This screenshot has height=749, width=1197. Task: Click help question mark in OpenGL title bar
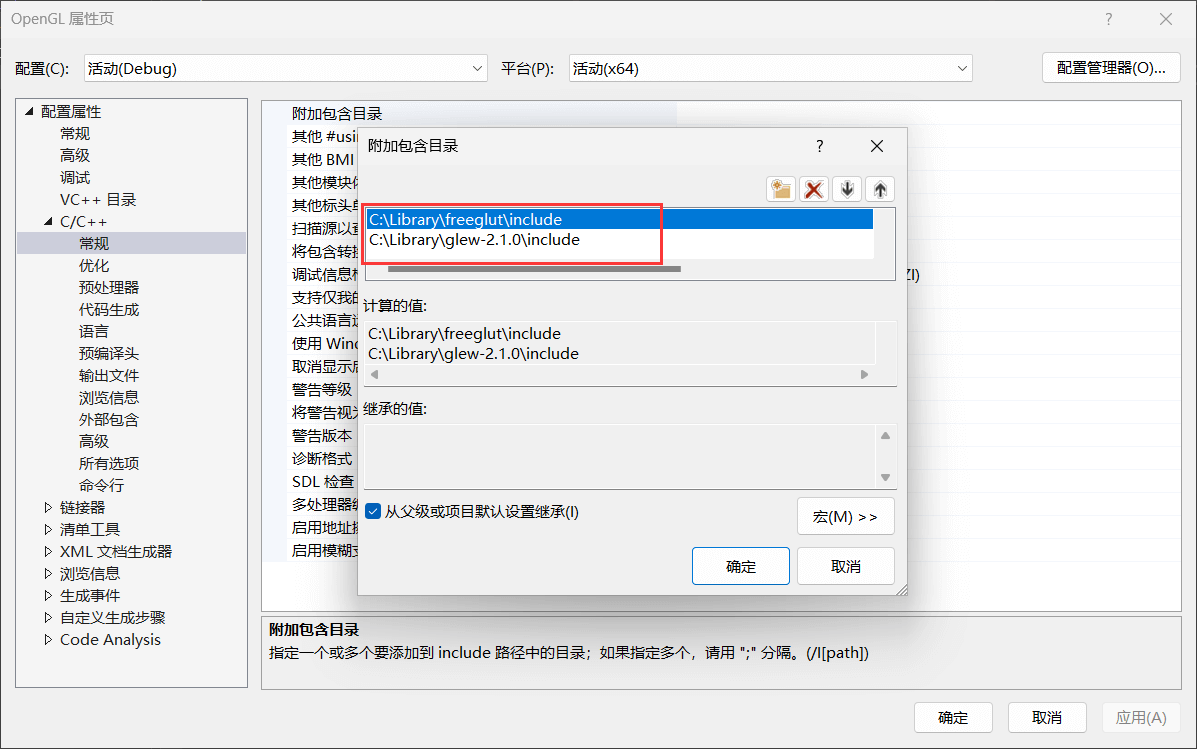click(x=1108, y=19)
